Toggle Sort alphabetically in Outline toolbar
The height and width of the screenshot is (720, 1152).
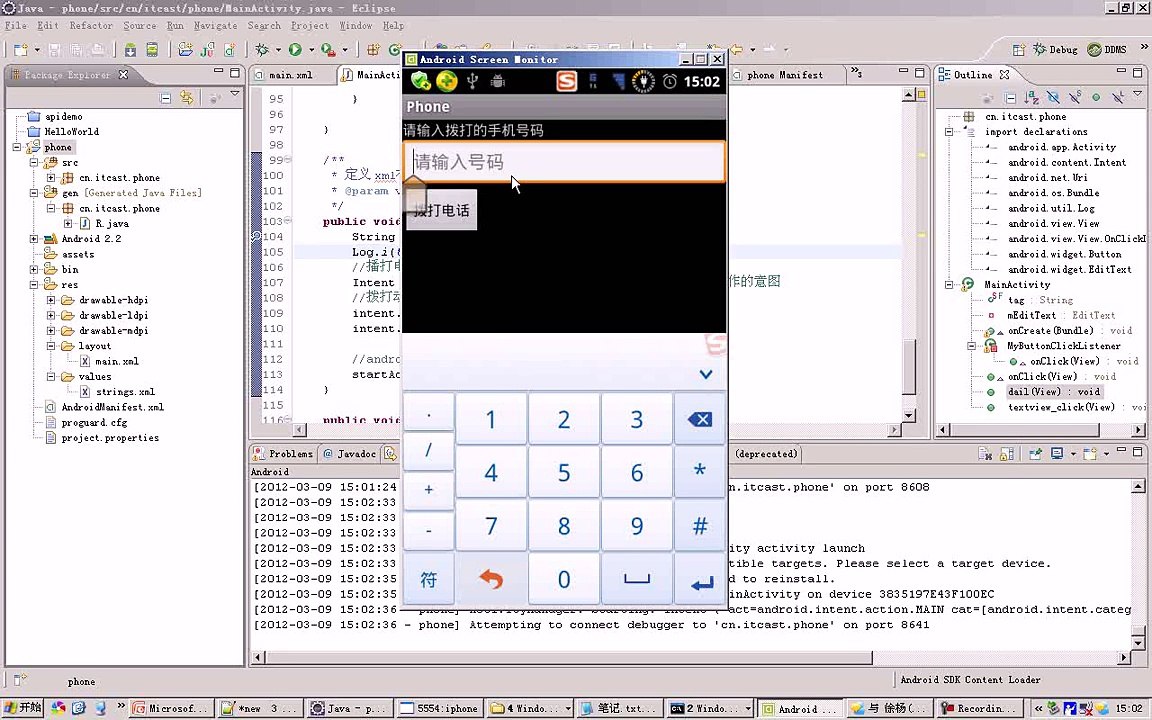[1032, 98]
